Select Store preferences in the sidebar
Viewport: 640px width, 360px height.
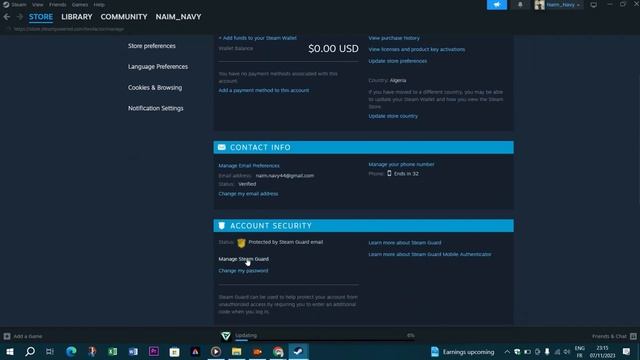[152, 46]
